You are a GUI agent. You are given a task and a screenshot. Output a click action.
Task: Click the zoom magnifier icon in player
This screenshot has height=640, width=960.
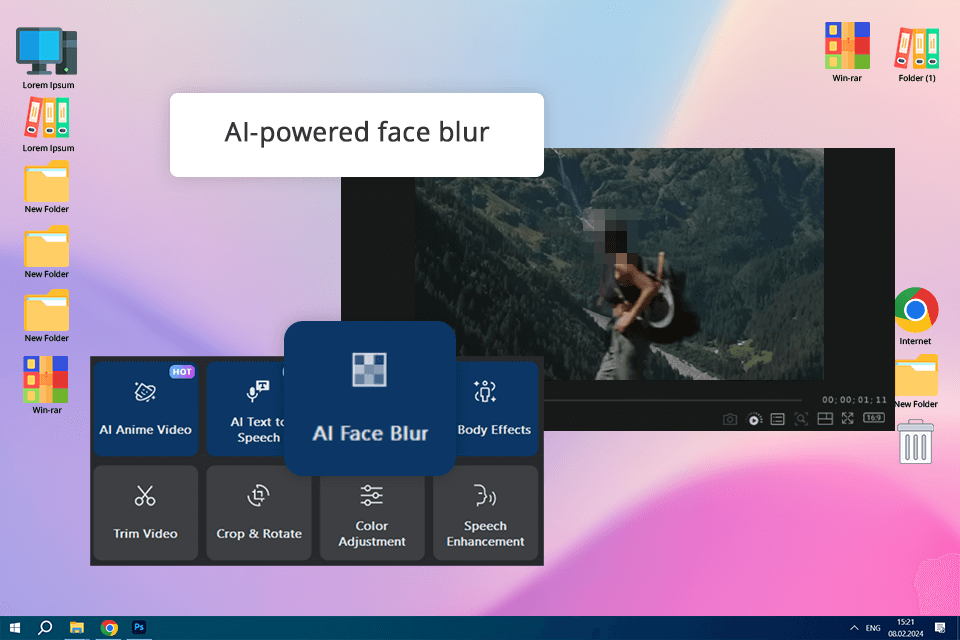coord(801,419)
